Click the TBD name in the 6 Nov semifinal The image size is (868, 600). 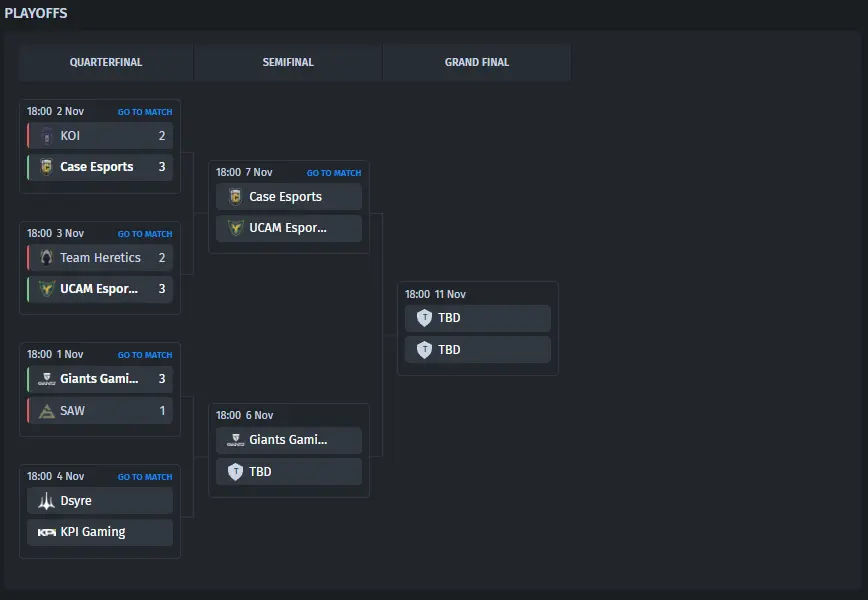point(260,472)
